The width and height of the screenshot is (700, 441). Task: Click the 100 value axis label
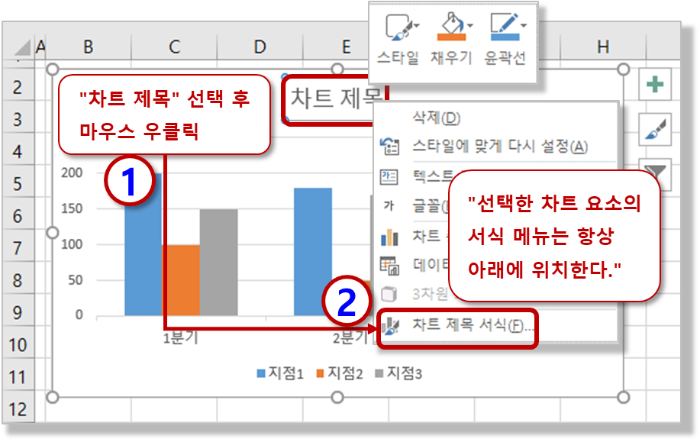(72, 244)
